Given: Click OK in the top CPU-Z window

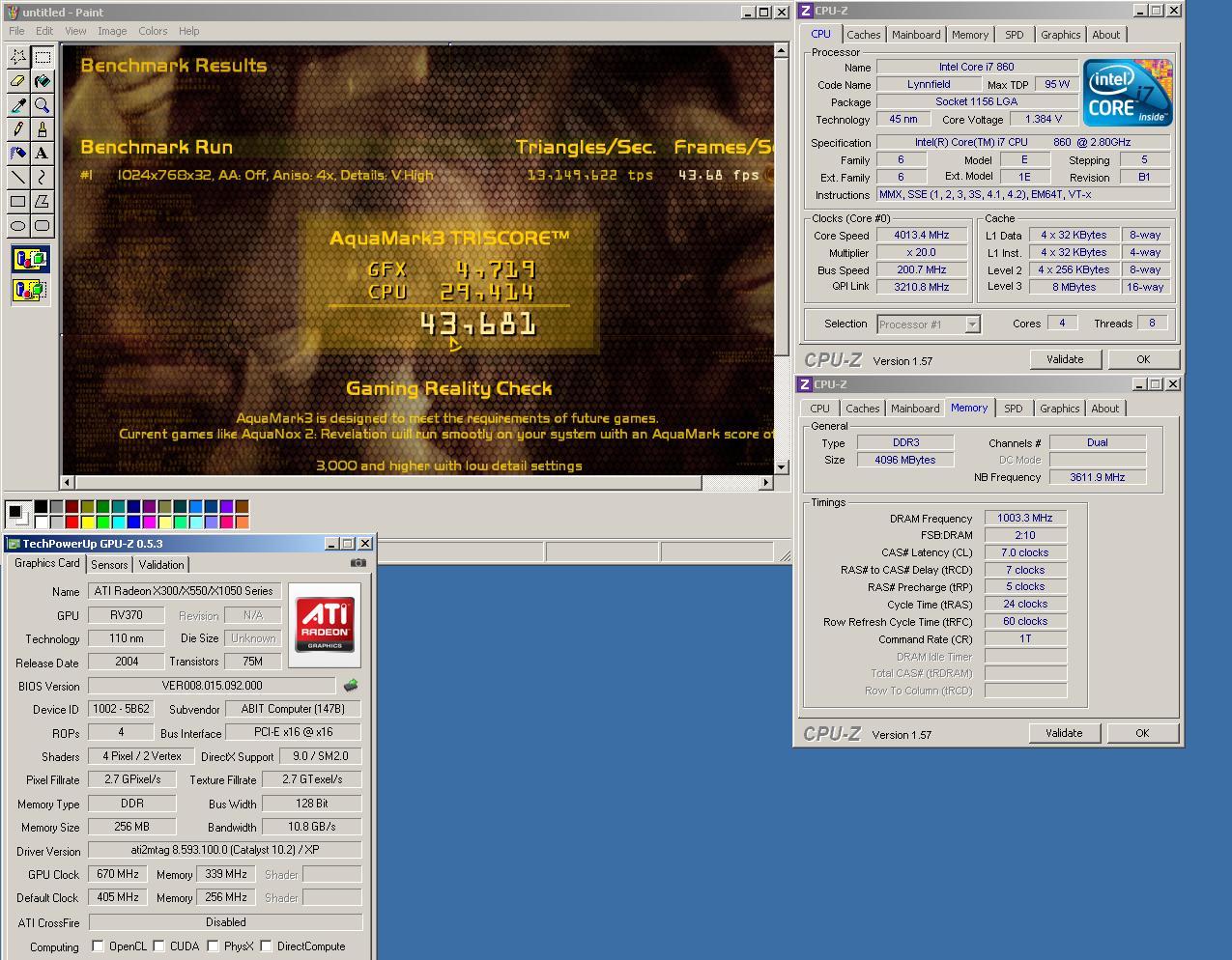Looking at the screenshot, I should pos(1143,359).
